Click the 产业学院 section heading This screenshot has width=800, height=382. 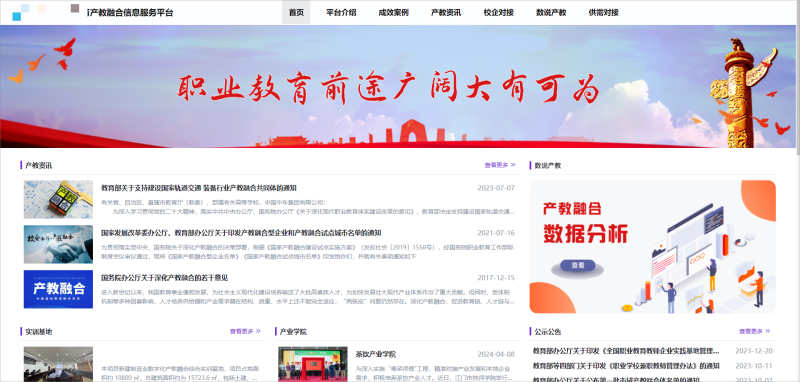click(293, 332)
